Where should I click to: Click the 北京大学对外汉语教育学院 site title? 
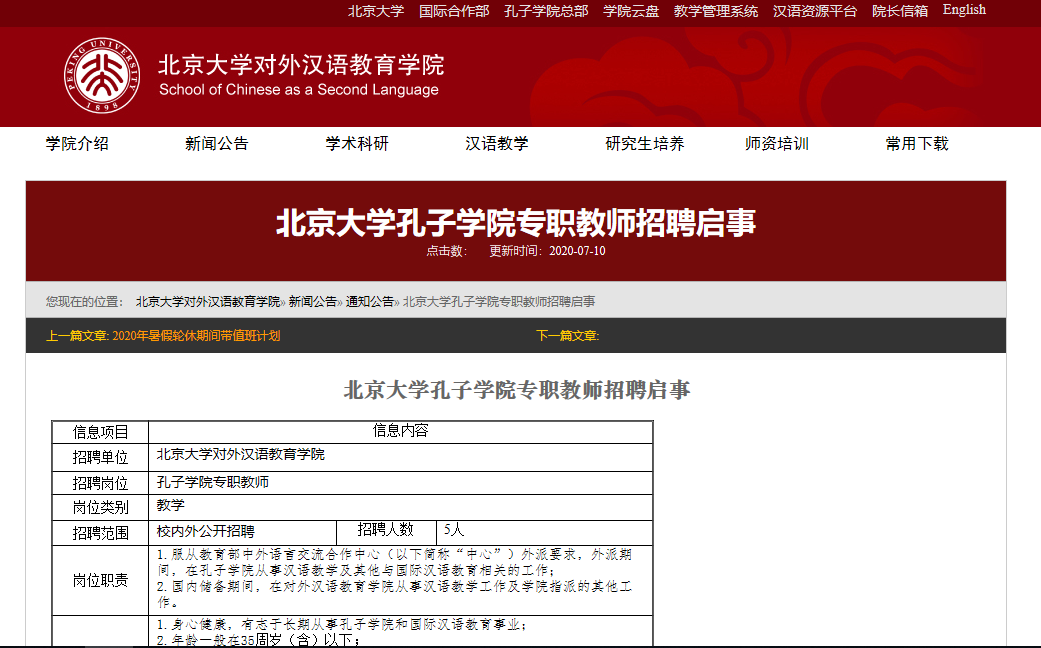(x=301, y=65)
